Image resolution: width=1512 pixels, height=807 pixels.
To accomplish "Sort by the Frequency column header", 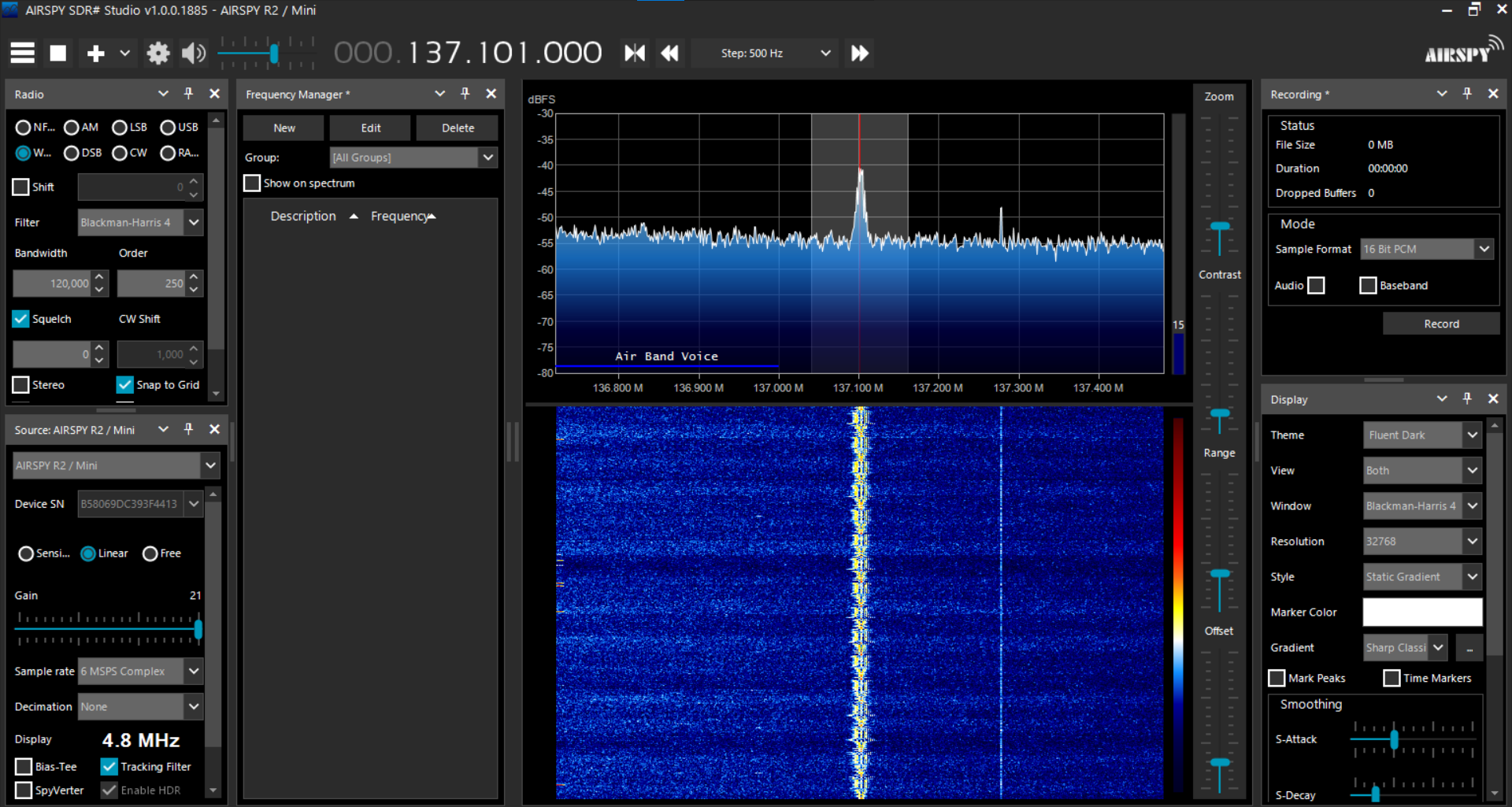I will [400, 216].
